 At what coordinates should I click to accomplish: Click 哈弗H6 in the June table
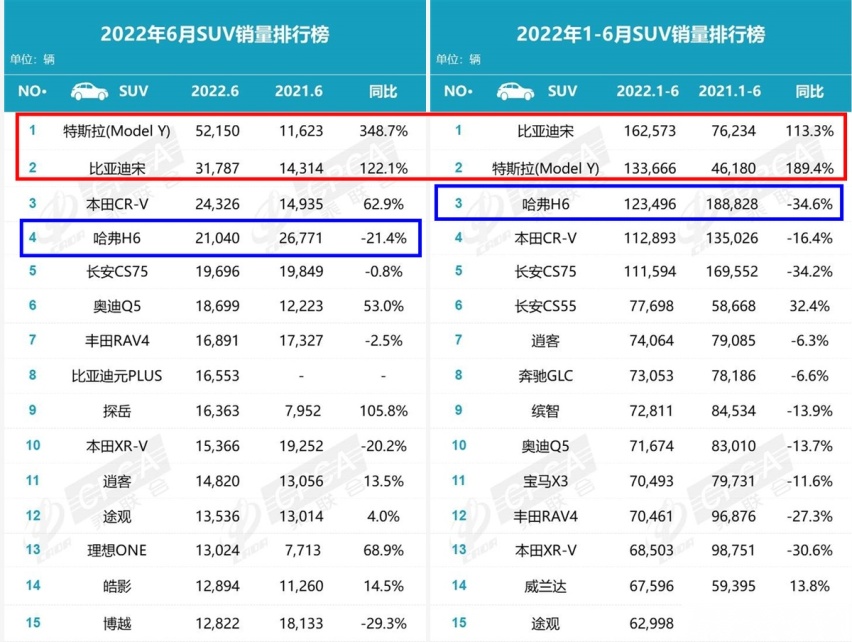pyautogui.click(x=117, y=238)
